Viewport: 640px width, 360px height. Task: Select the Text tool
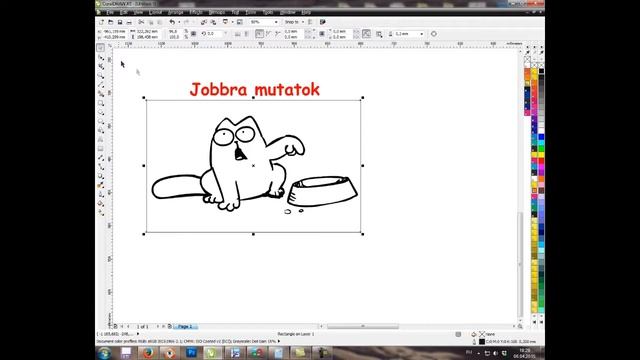coord(101,140)
